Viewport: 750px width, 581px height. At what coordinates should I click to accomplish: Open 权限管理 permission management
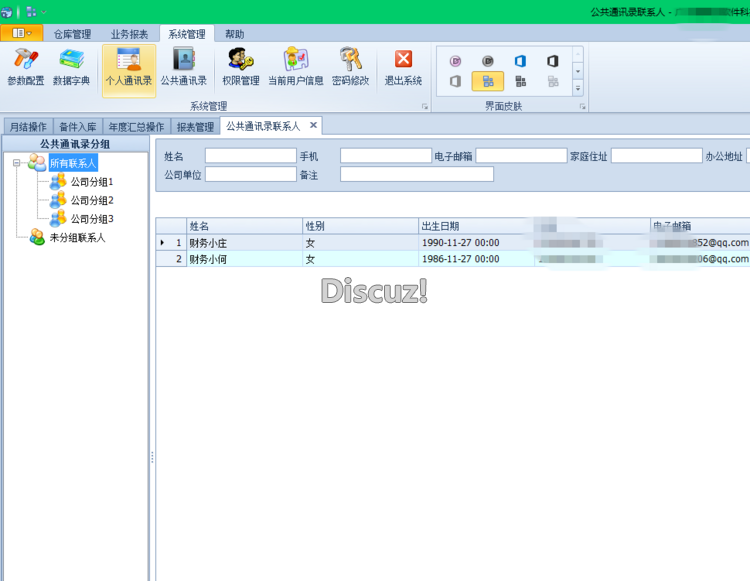[x=241, y=67]
